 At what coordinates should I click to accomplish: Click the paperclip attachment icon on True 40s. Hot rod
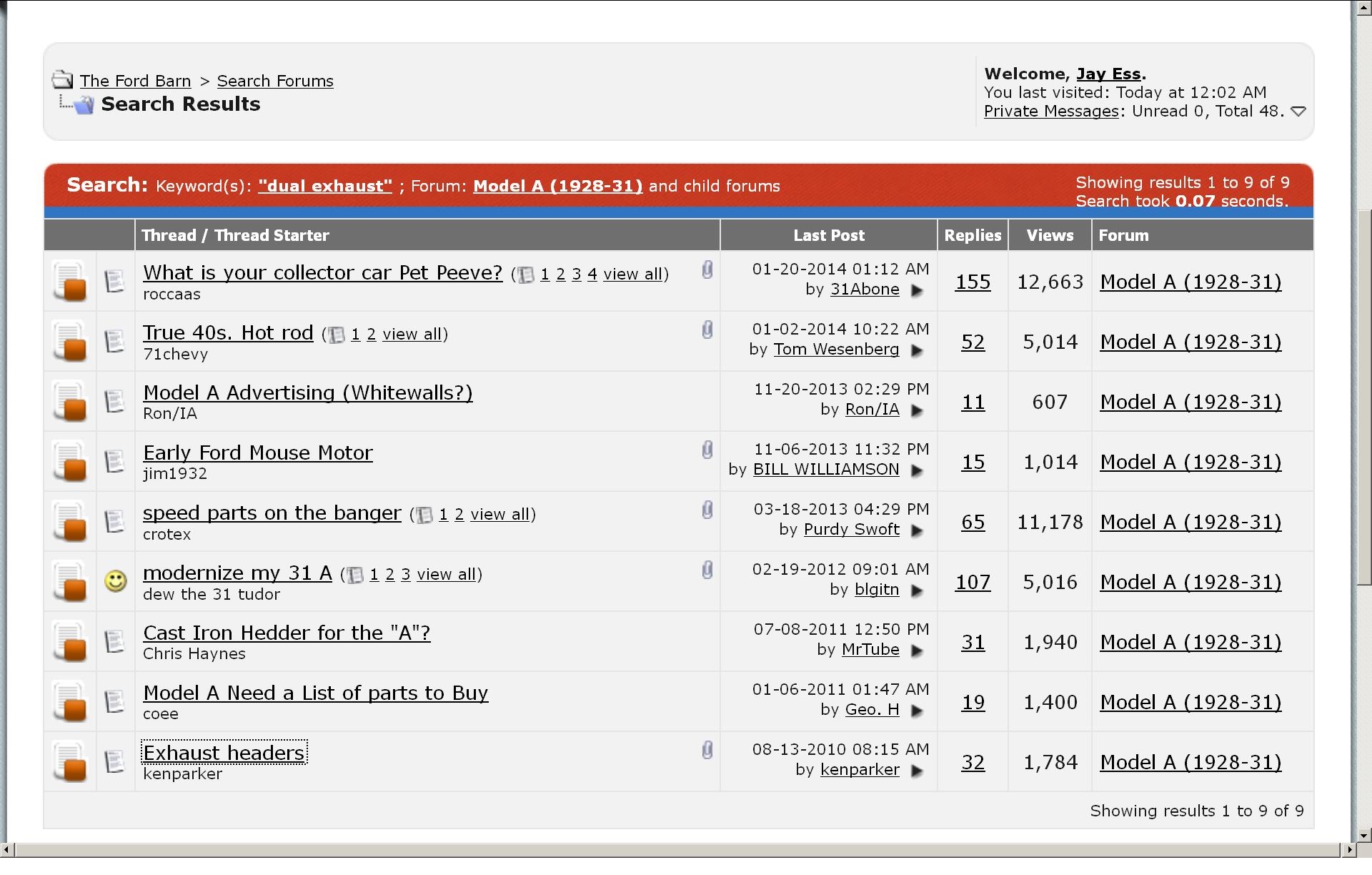tap(707, 330)
